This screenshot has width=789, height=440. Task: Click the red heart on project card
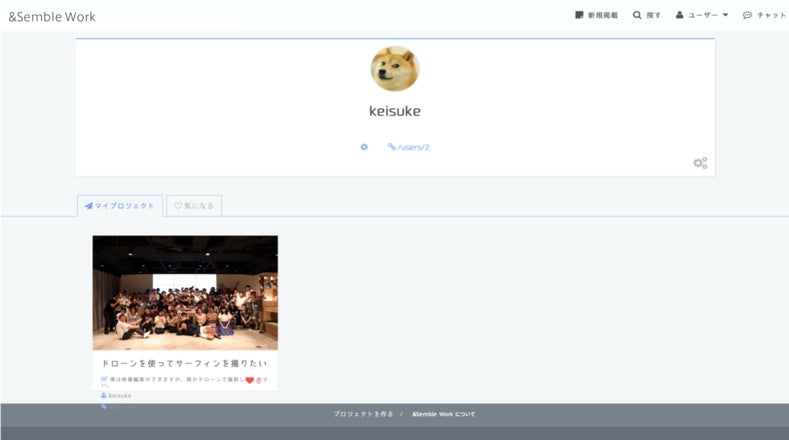(x=250, y=380)
